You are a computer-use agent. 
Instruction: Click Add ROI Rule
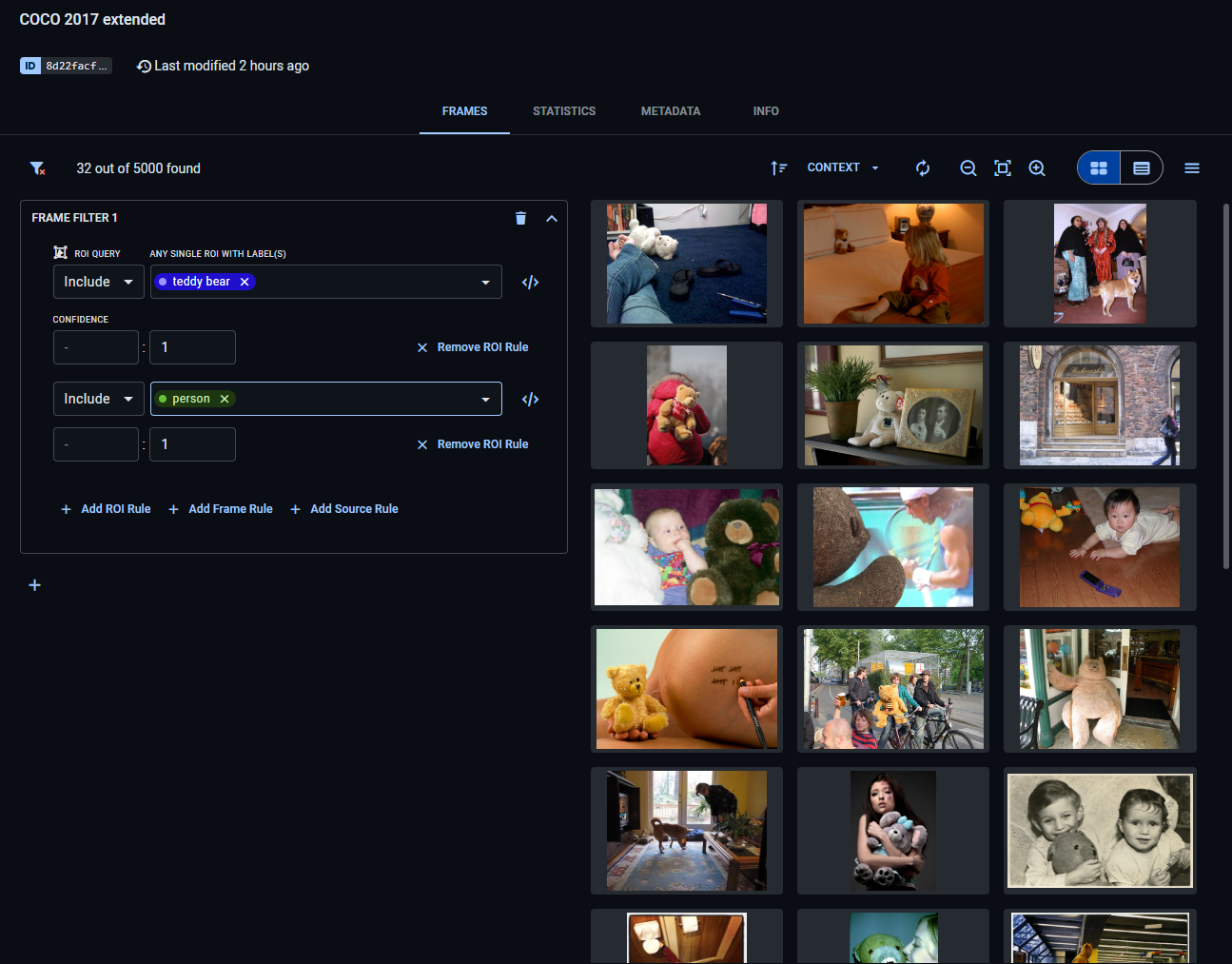click(x=106, y=509)
